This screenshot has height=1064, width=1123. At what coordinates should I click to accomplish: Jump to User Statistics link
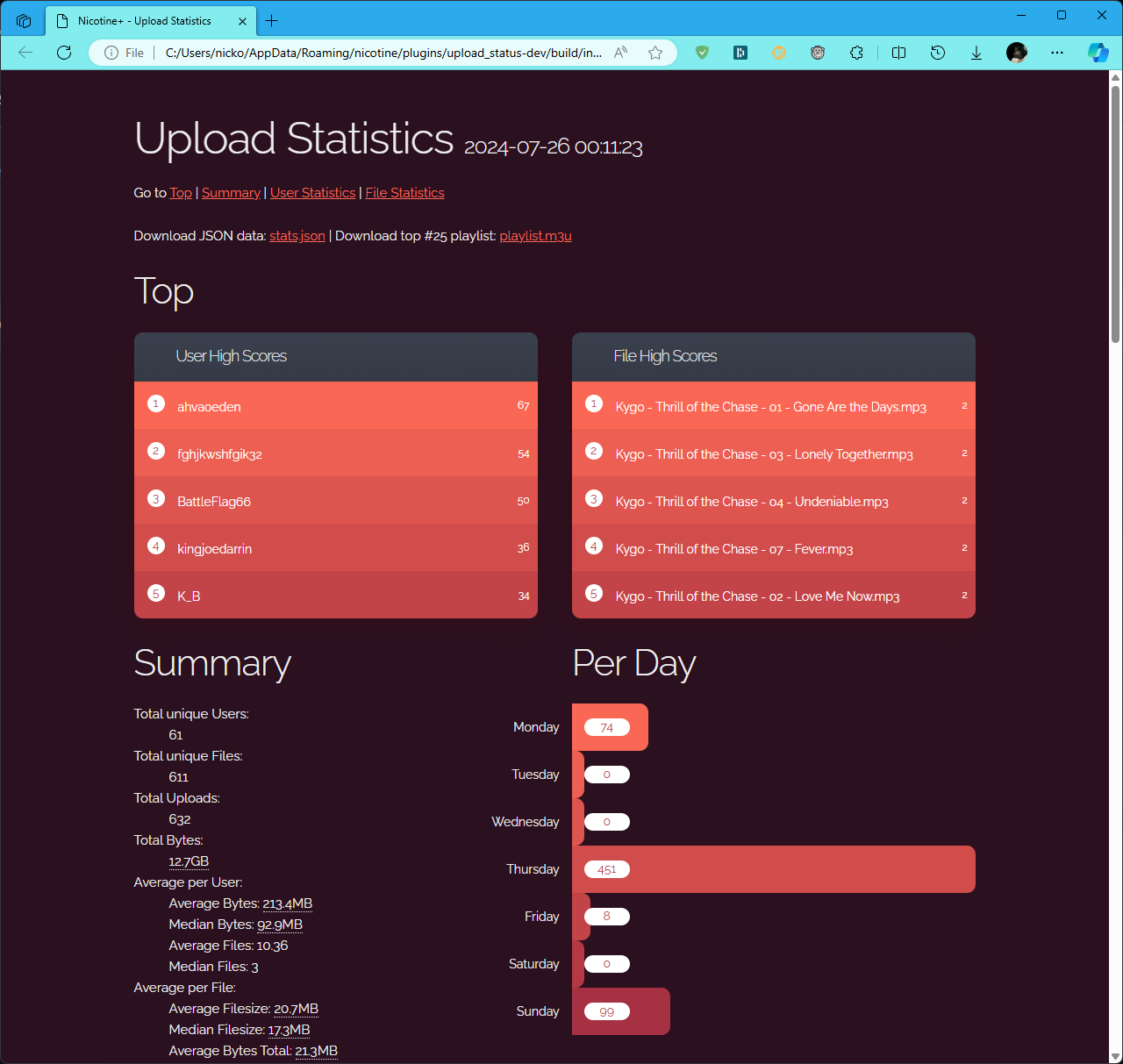(313, 193)
